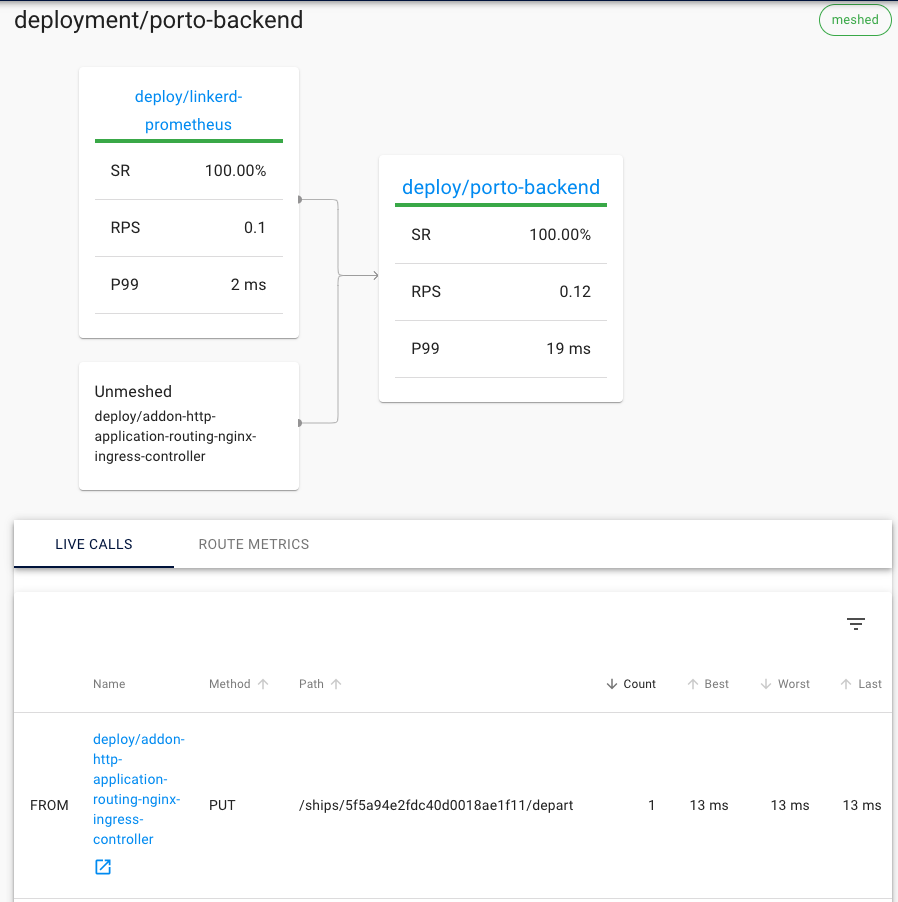Click the FROM direction cell
Image resolution: width=898 pixels, height=902 pixels.
coord(49,805)
